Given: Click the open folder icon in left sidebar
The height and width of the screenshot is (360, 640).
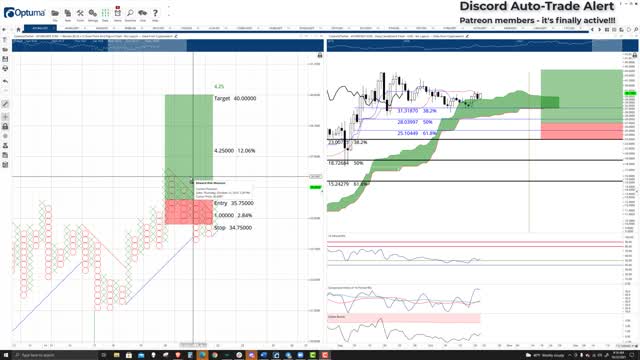Looking at the screenshot, I should pos(5,49).
